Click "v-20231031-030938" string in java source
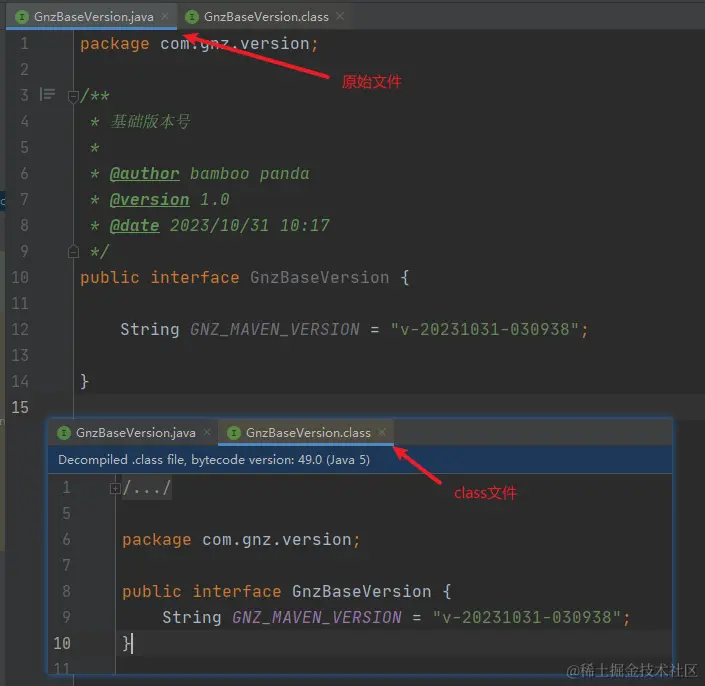 [x=484, y=330]
